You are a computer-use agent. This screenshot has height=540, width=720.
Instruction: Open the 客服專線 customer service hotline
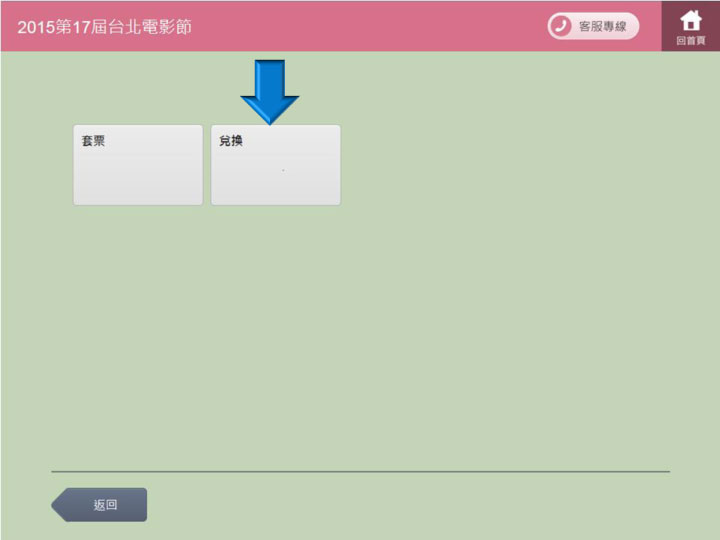click(x=592, y=26)
